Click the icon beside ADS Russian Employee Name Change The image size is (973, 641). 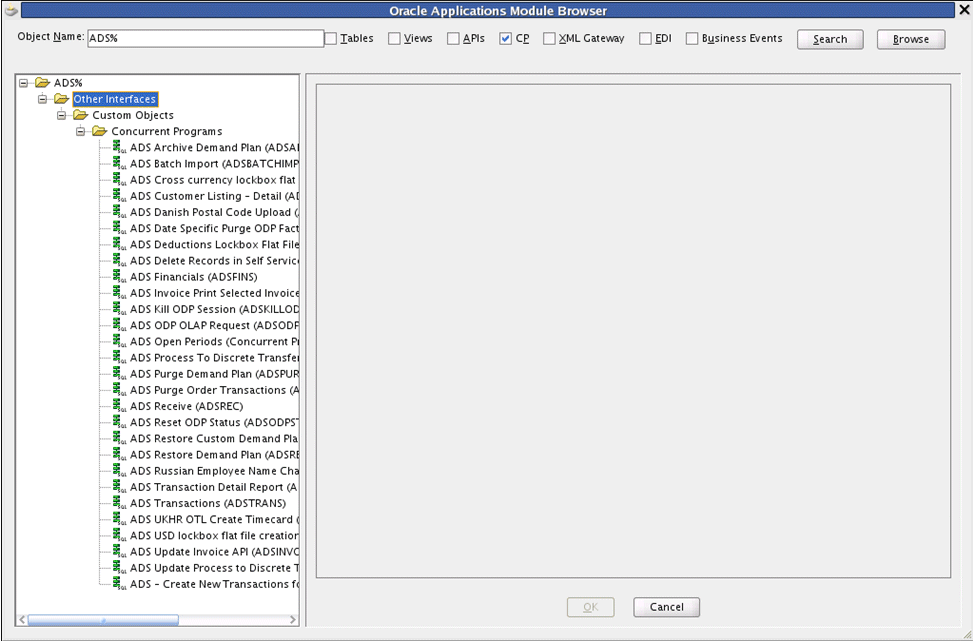(120, 470)
